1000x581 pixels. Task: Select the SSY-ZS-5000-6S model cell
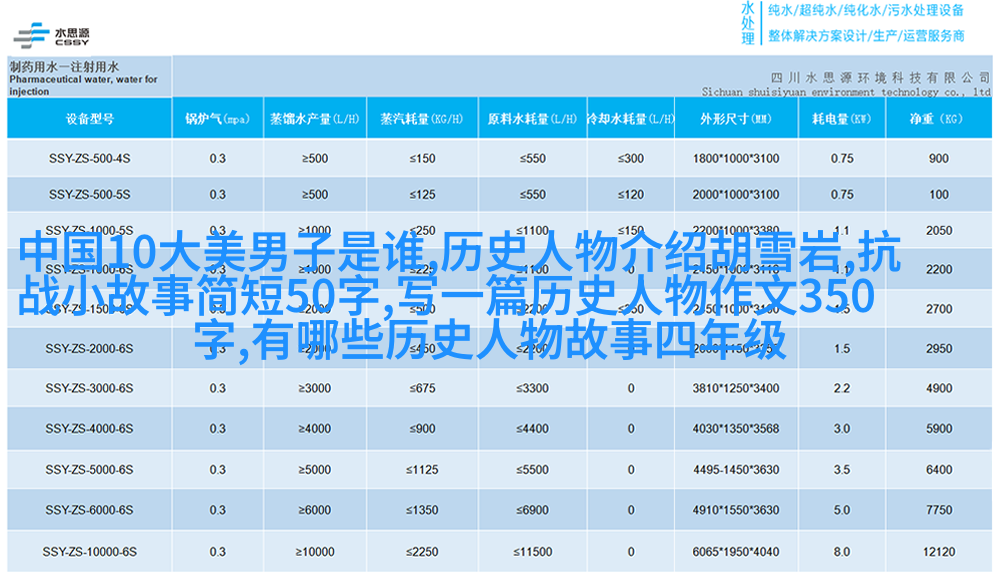point(89,470)
